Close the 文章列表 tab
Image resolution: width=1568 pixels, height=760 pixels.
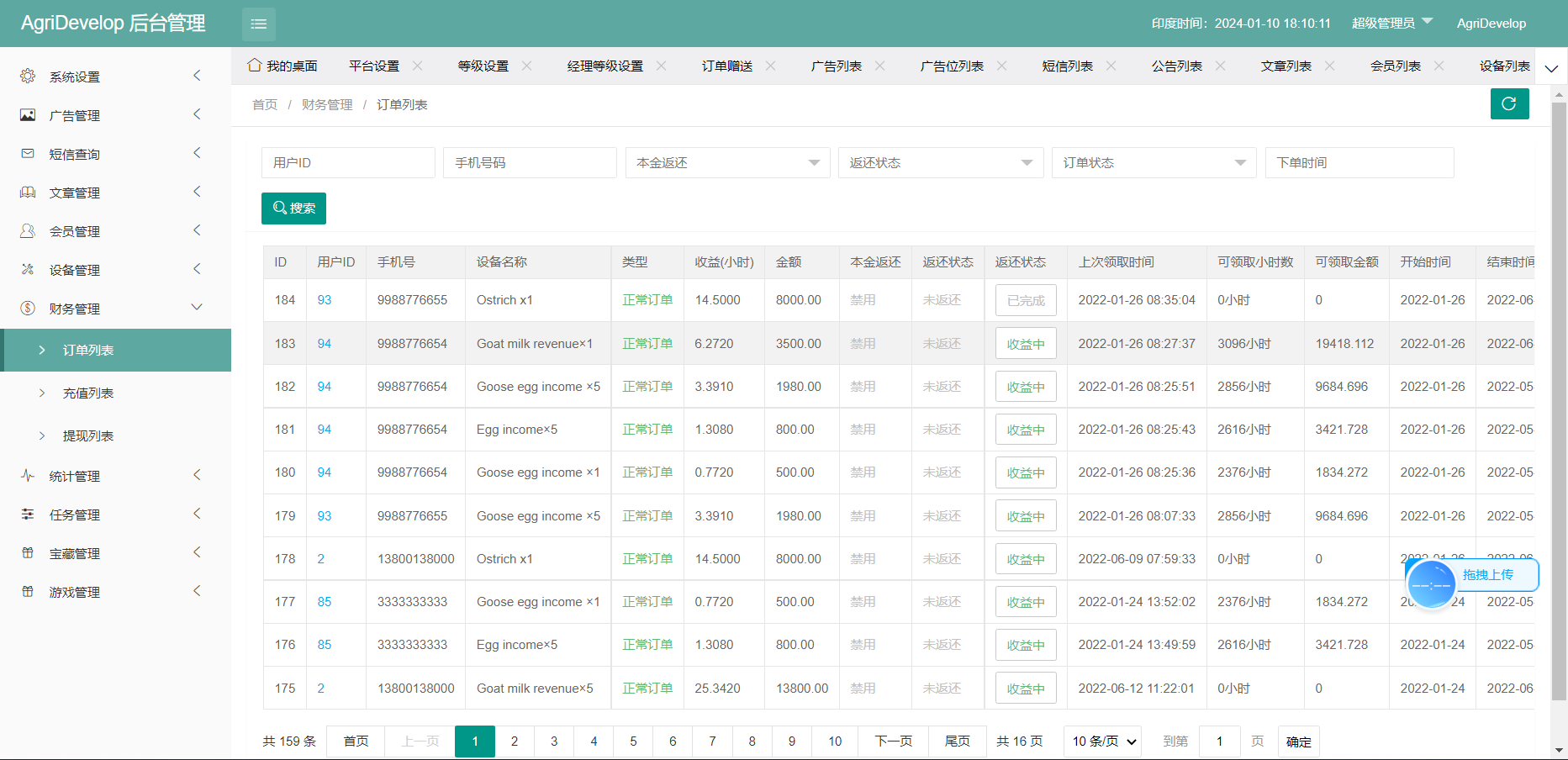(x=1330, y=66)
